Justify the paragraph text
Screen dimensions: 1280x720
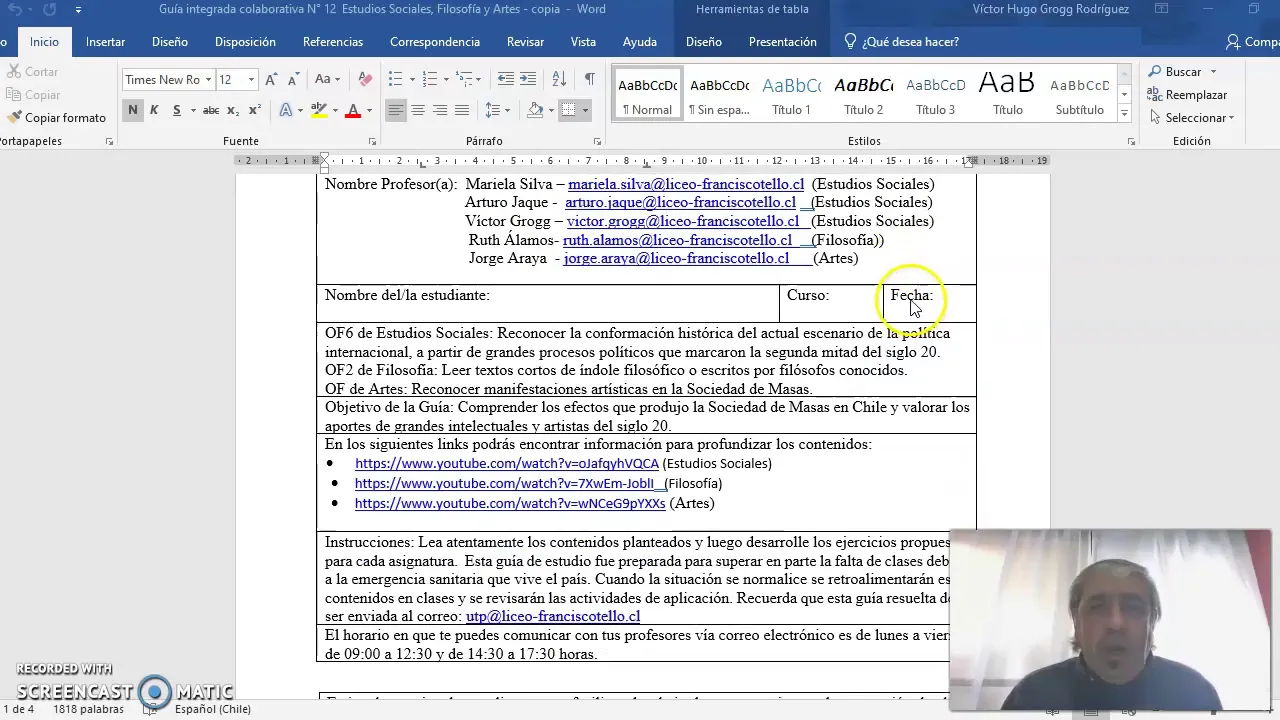tap(462, 110)
